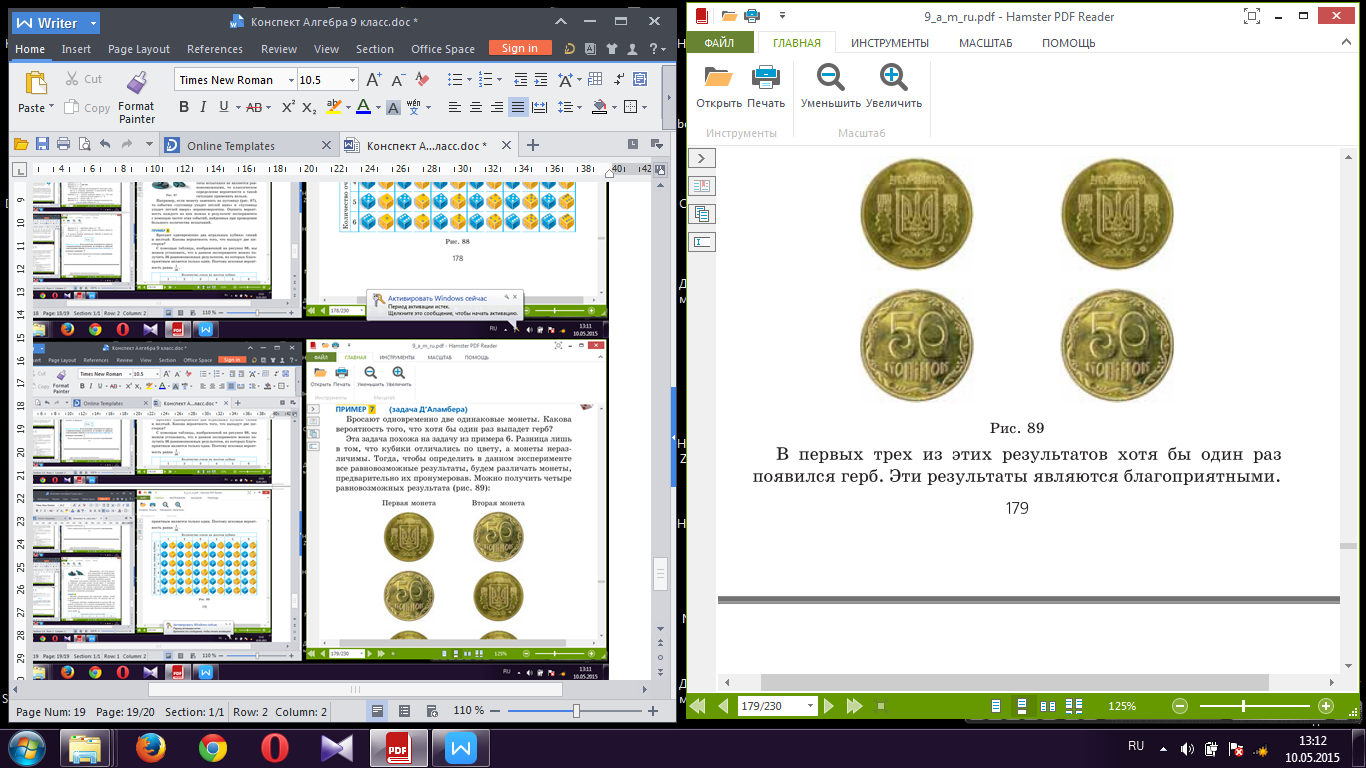Select justify paragraph alignment
1366x768 pixels.
518,108
